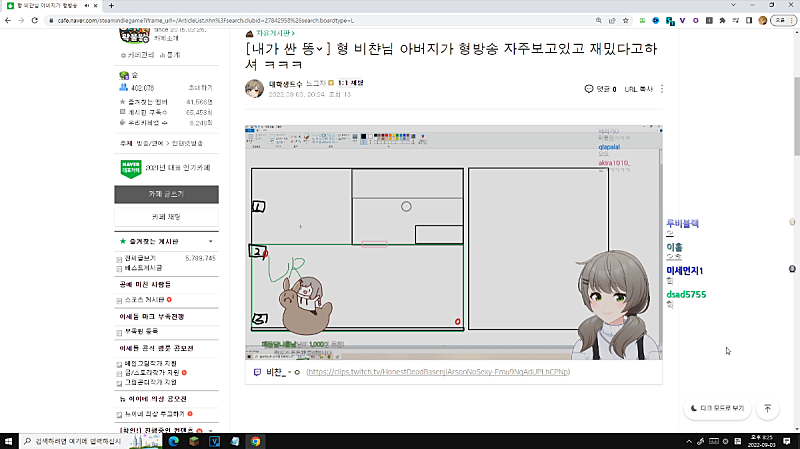Toggle 다크 모드로 보기 dark mode
The height and width of the screenshot is (449, 800).
point(717,408)
